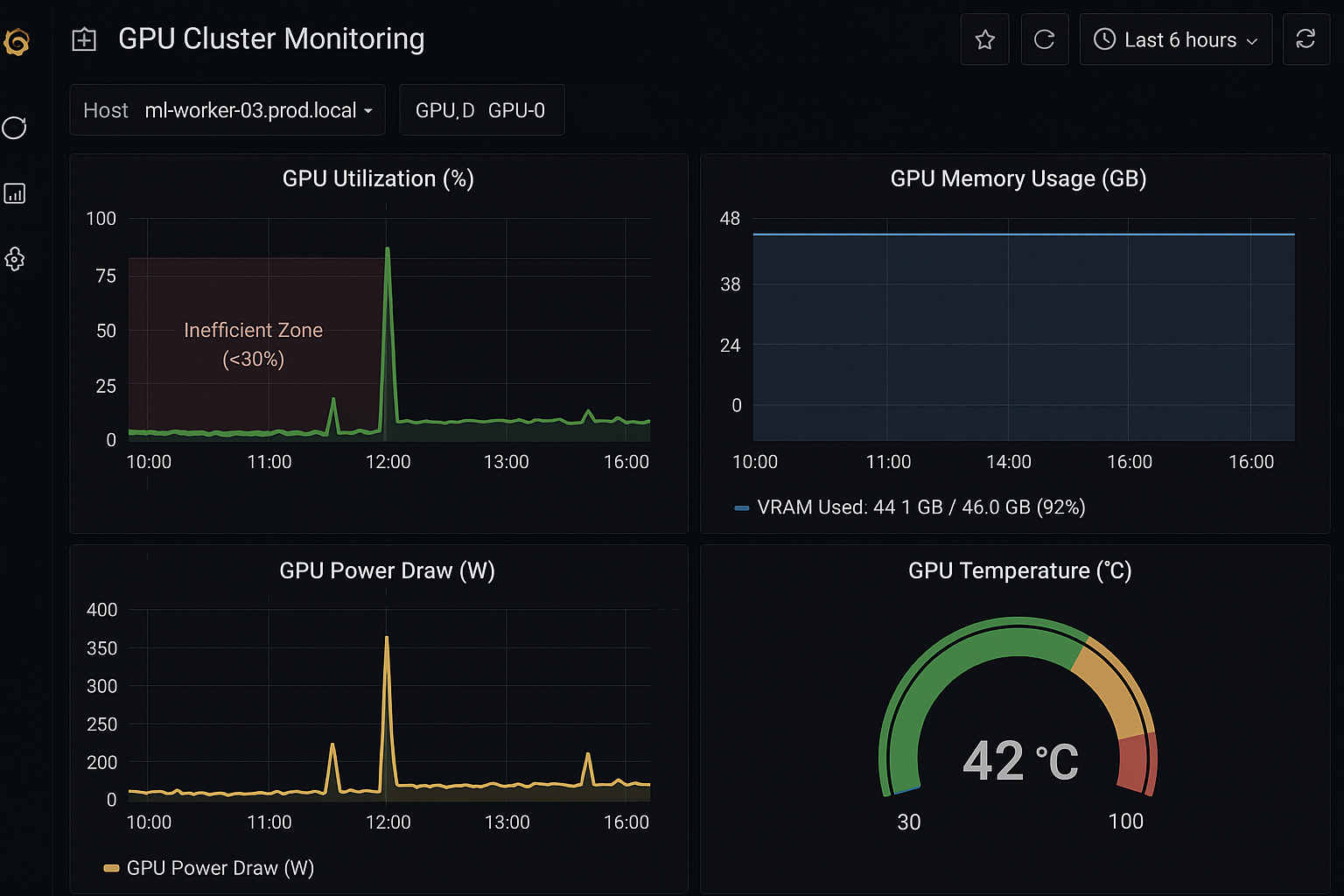Viewport: 1344px width, 896px height.
Task: Open the GPU Memory Usage panel menu
Action: pyautogui.click(x=1018, y=178)
